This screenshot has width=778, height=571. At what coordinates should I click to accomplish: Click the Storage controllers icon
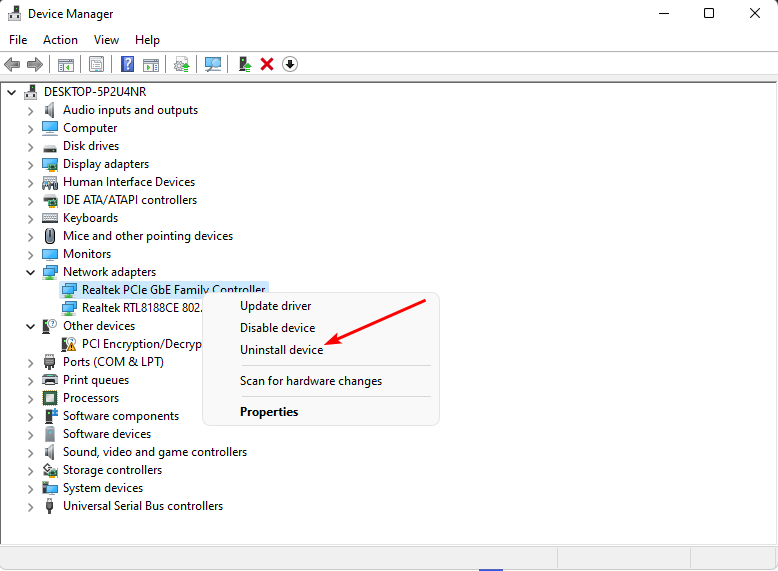(x=50, y=470)
